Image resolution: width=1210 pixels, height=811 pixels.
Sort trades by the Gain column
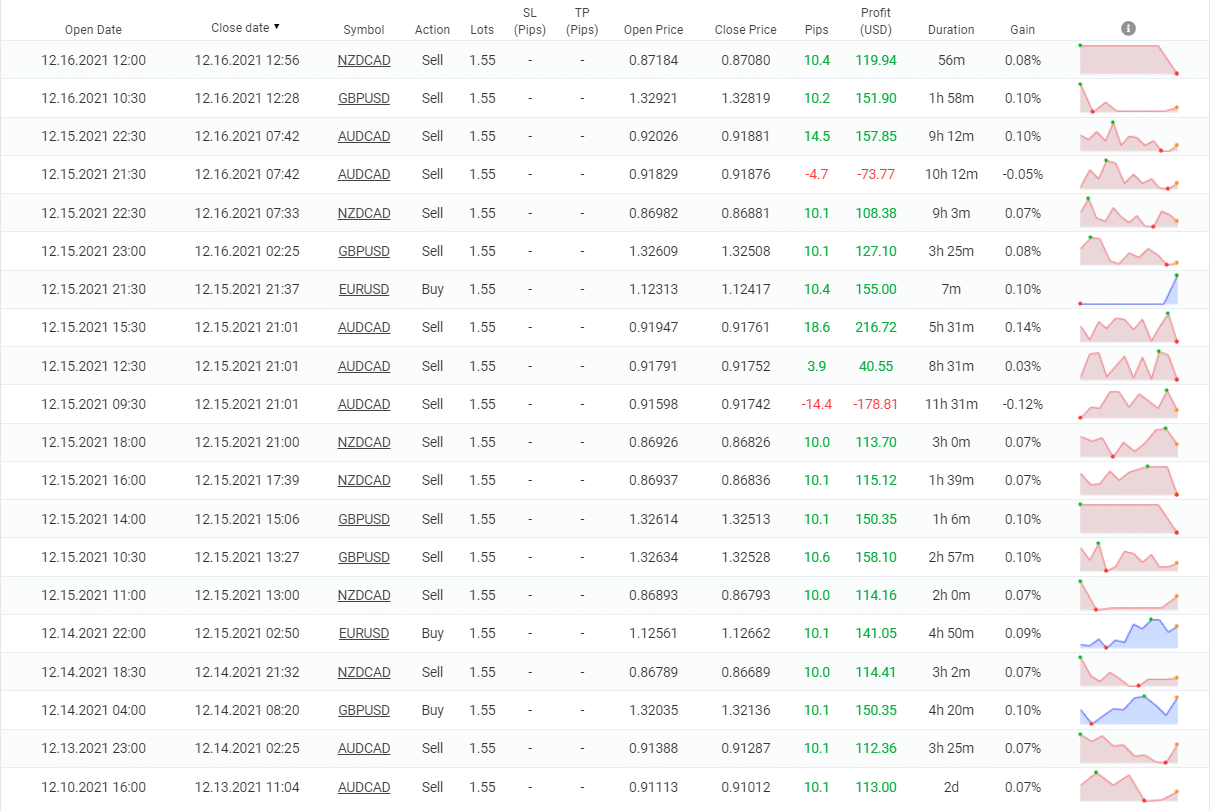point(1022,29)
